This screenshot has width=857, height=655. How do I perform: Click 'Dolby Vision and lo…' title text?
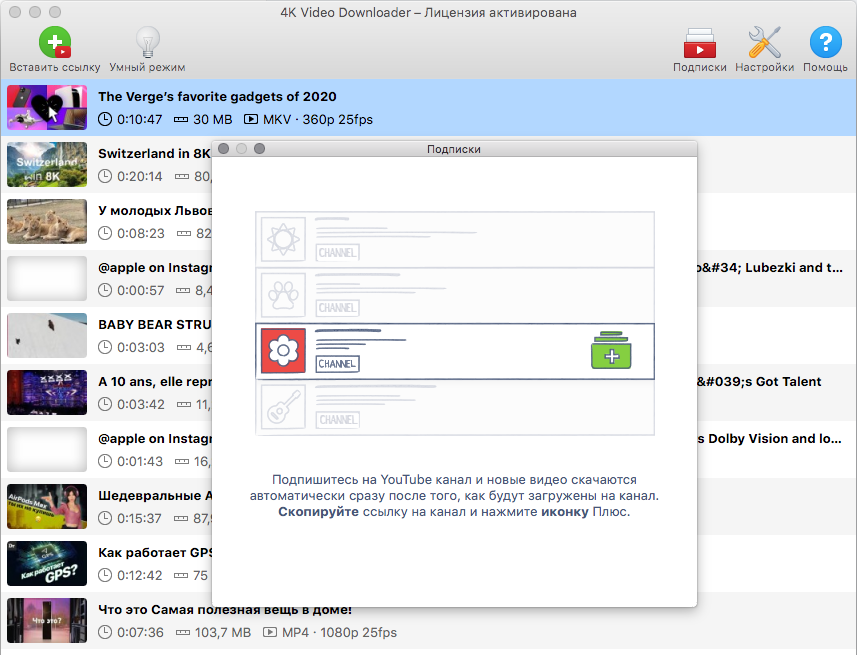coord(774,438)
